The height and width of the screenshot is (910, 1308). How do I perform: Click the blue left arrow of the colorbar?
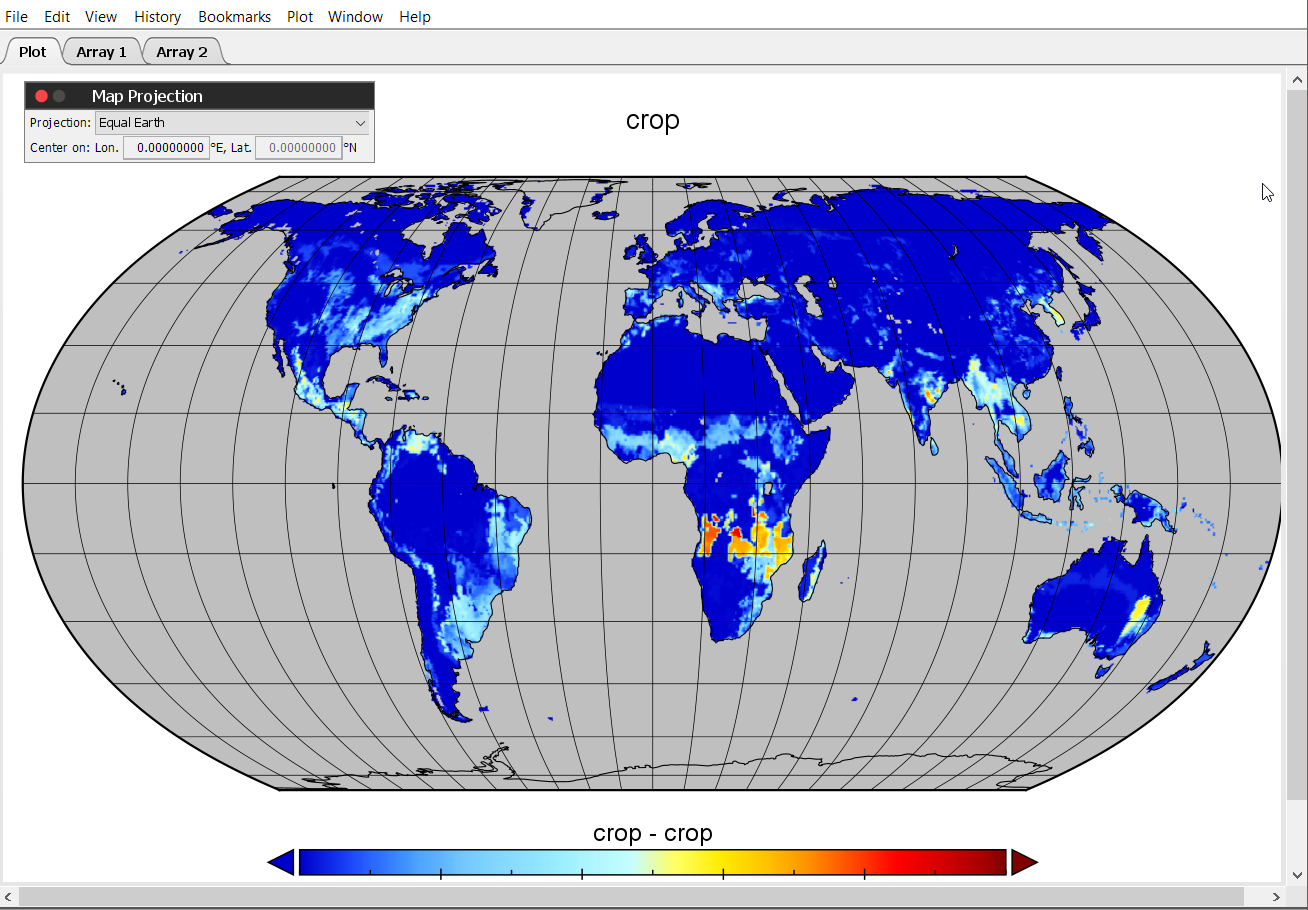pos(282,862)
